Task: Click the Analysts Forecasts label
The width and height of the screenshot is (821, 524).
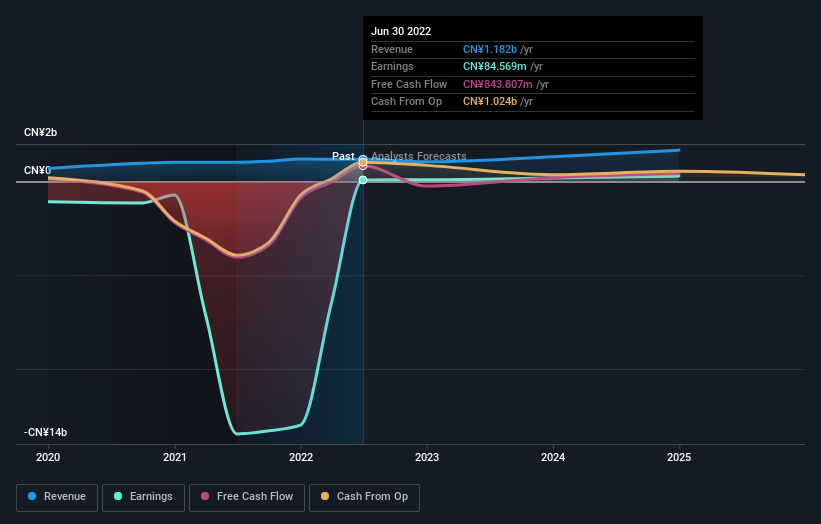Action: coord(418,156)
